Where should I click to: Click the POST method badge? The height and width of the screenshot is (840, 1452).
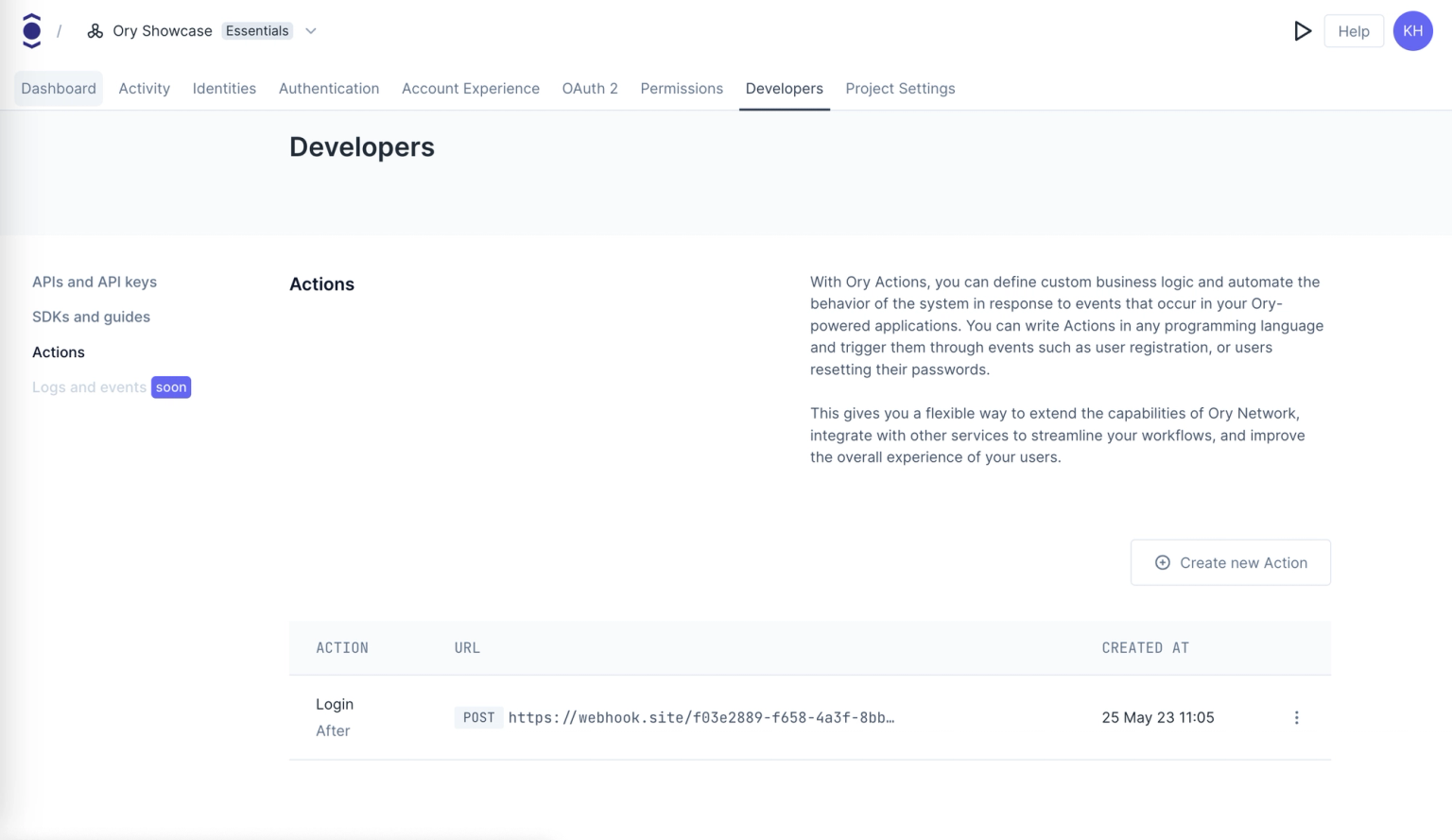coord(478,717)
